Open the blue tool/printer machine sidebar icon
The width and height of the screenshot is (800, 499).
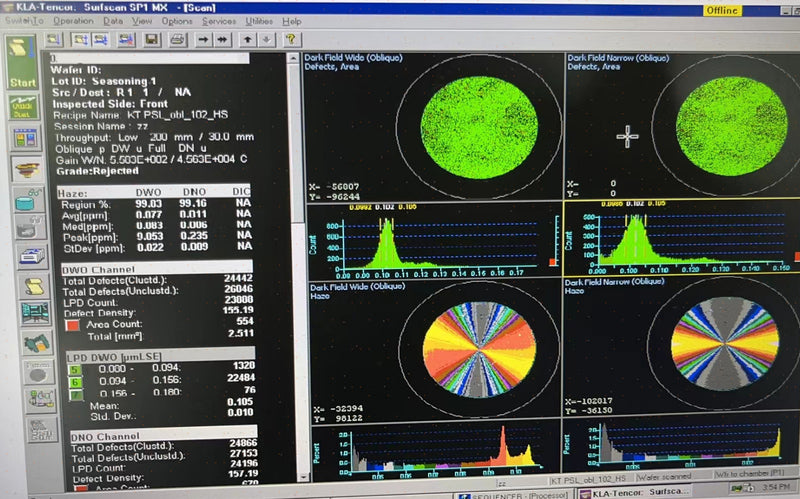(x=33, y=256)
